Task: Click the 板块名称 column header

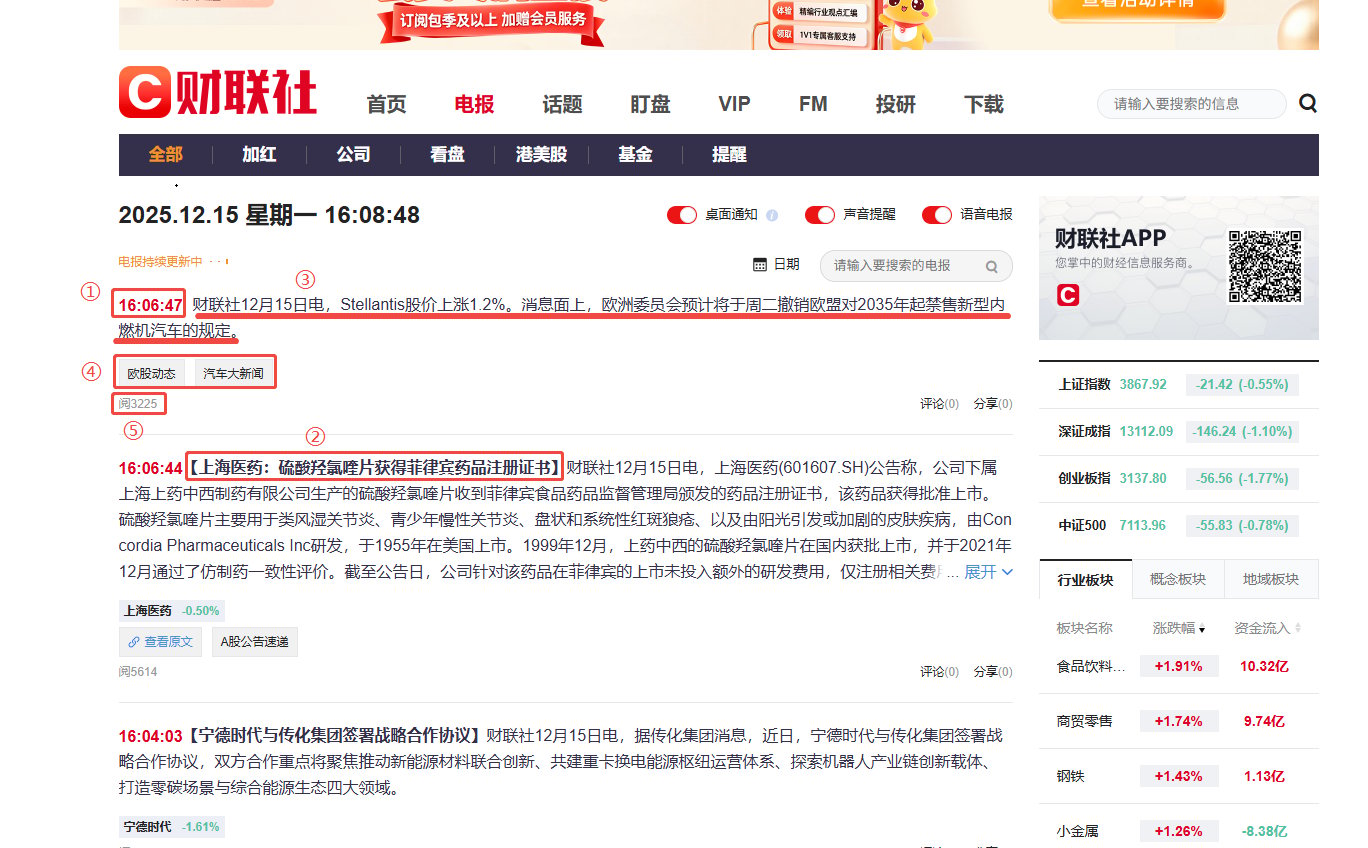Action: pyautogui.click(x=1084, y=628)
